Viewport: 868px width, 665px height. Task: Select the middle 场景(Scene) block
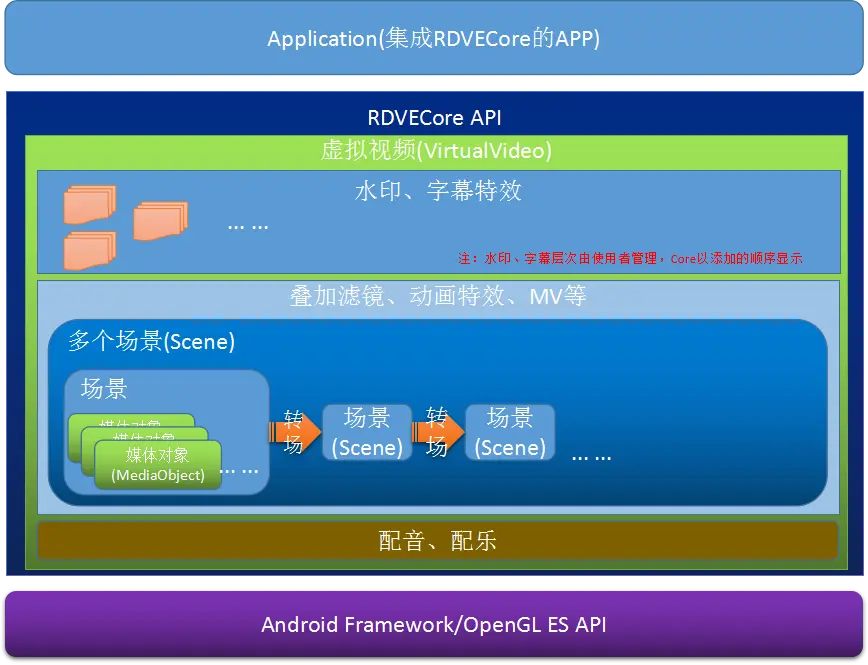click(367, 432)
